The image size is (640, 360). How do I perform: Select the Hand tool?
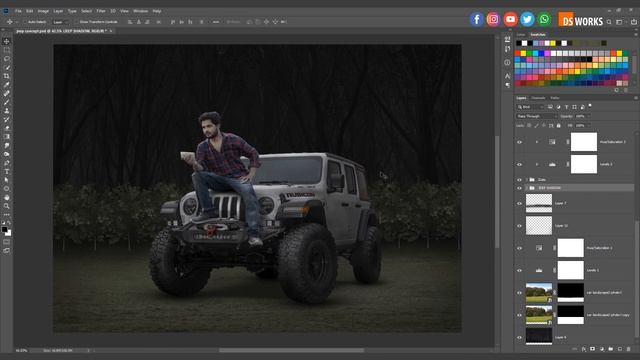pyautogui.click(x=7, y=198)
